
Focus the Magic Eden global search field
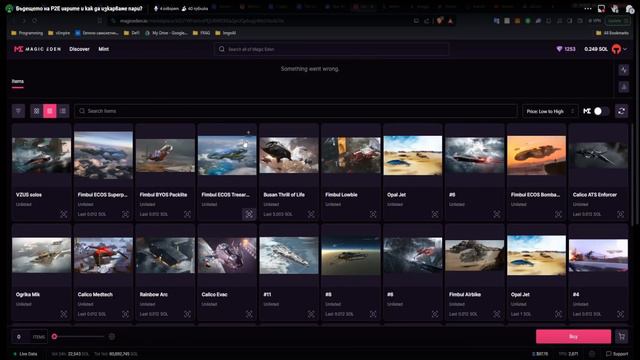tap(331, 49)
